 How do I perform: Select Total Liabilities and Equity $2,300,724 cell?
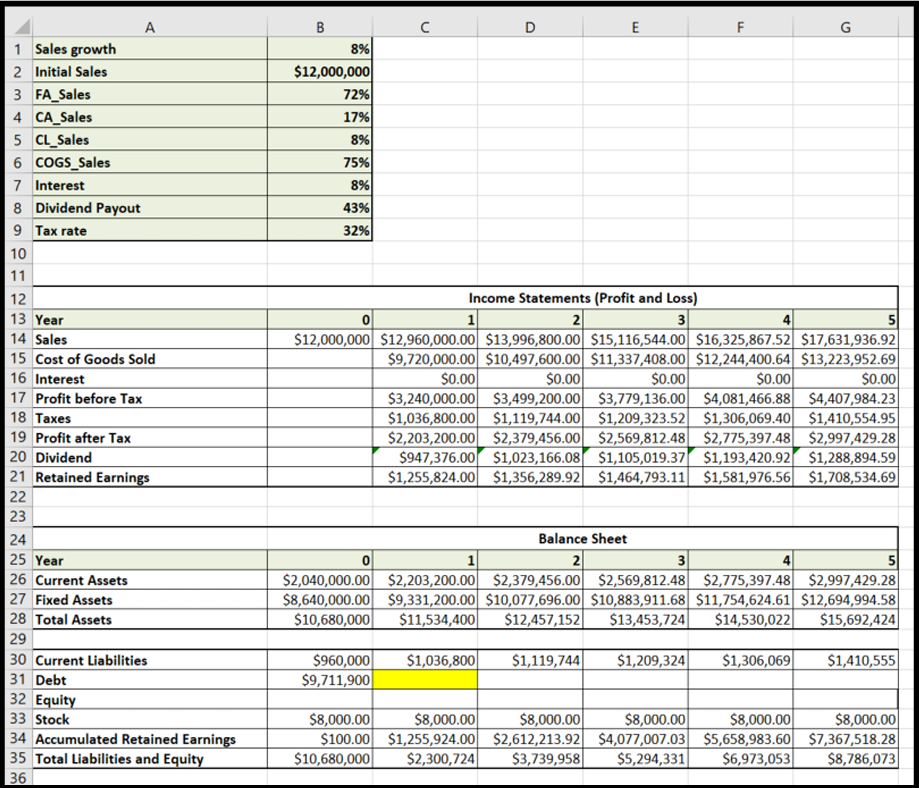(425, 759)
